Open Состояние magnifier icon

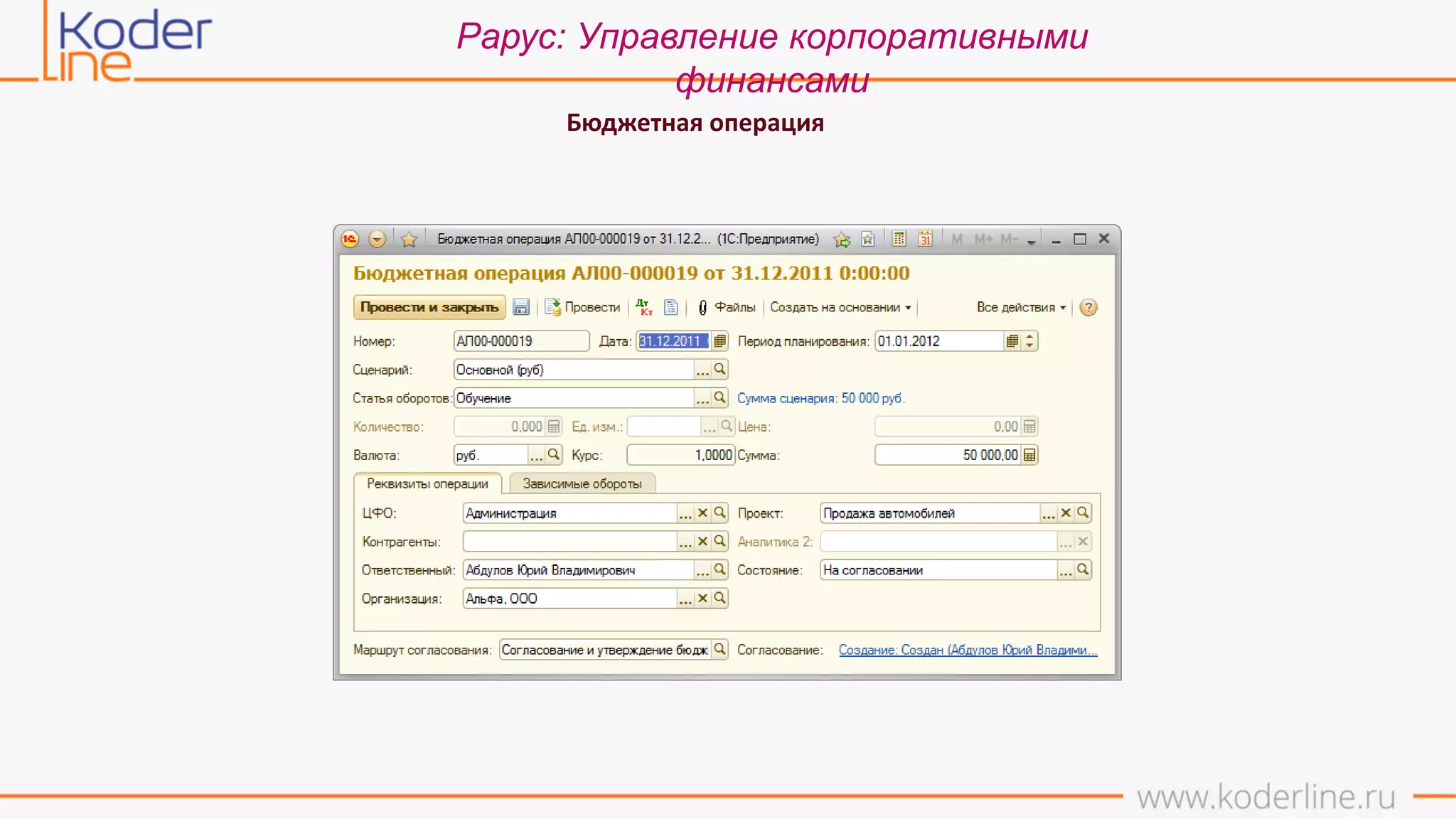1083,570
